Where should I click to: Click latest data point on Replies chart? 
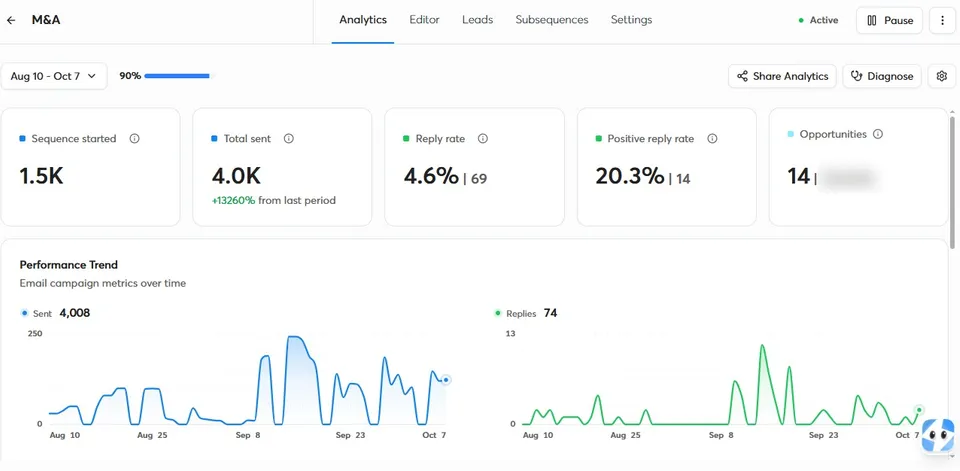919,410
